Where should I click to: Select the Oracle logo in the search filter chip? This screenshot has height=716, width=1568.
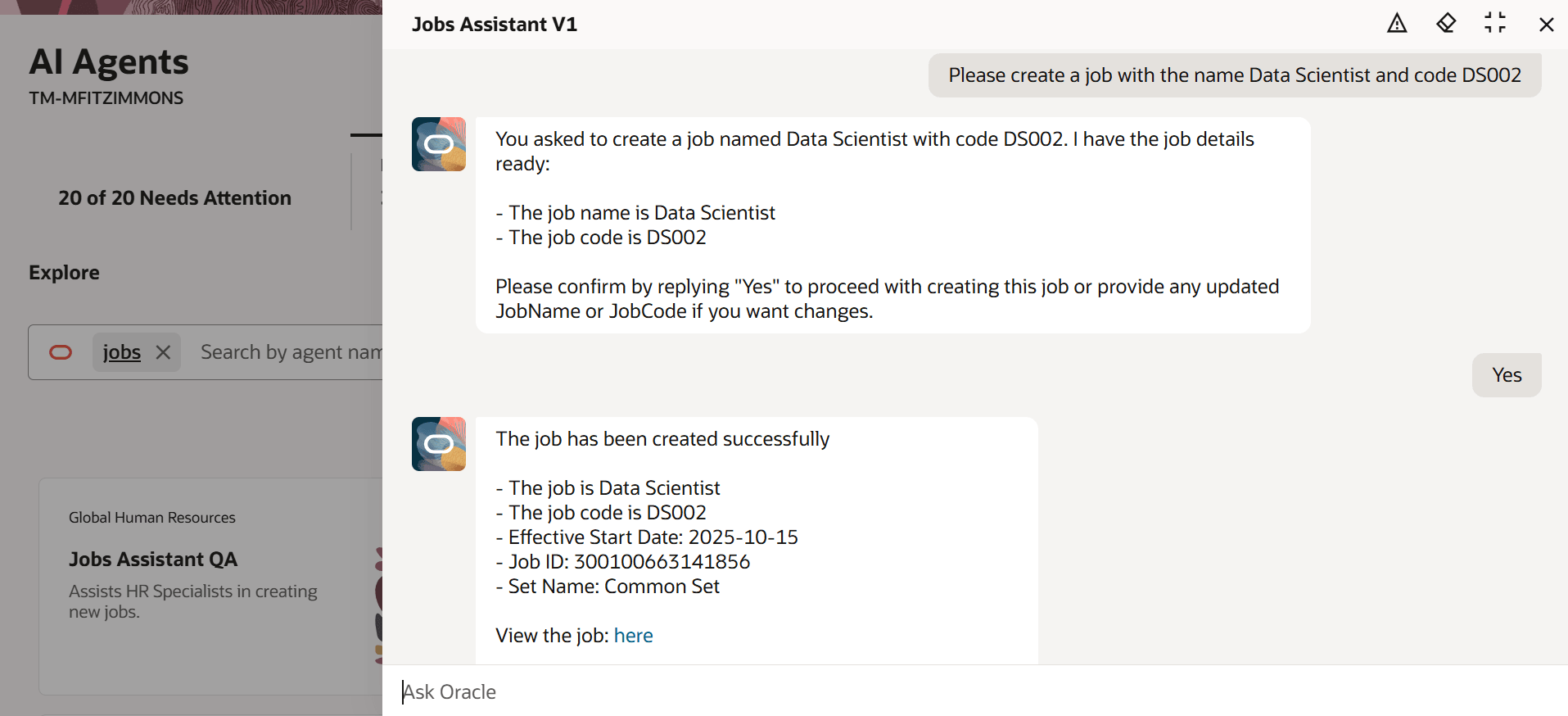pyautogui.click(x=61, y=351)
